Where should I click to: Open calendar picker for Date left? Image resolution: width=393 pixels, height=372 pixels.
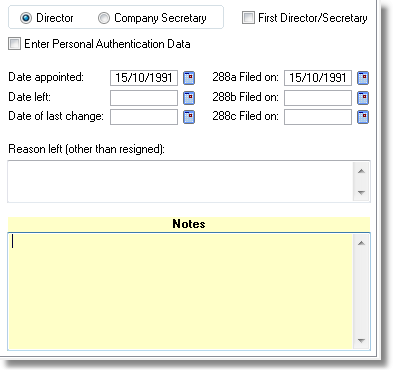189,98
